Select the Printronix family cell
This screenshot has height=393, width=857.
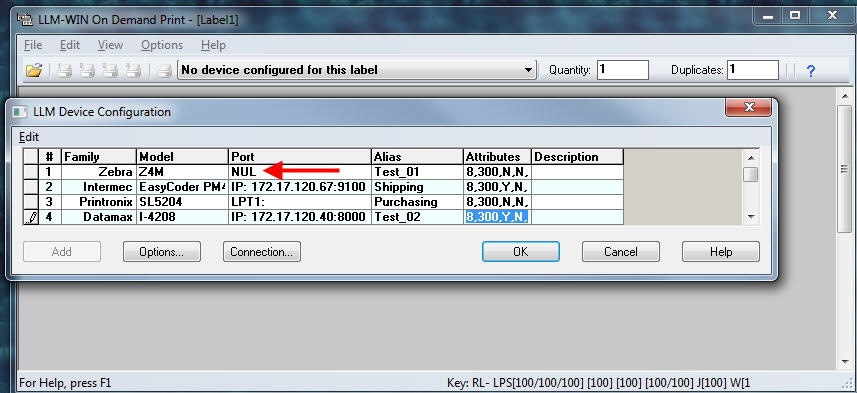[99, 202]
